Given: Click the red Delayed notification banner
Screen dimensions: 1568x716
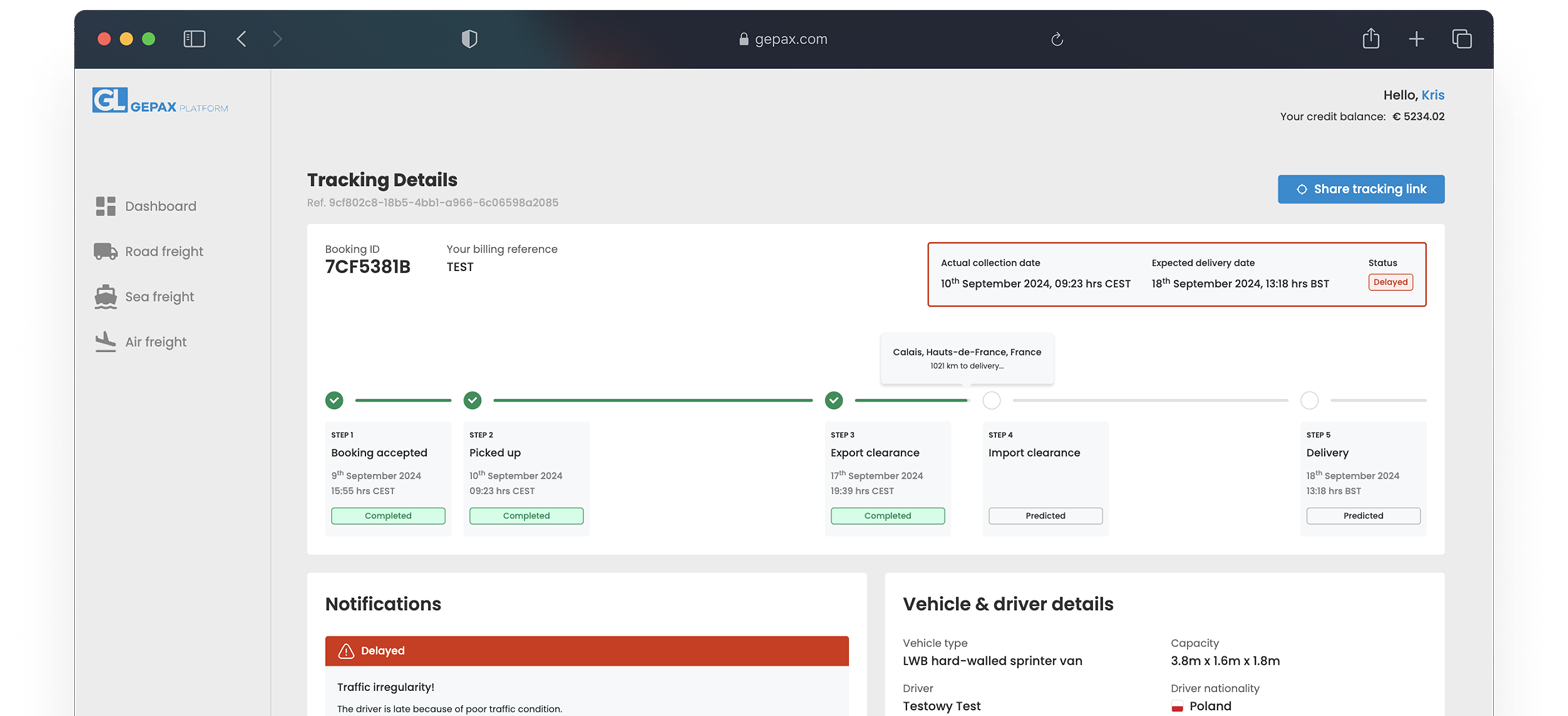Looking at the screenshot, I should (587, 651).
